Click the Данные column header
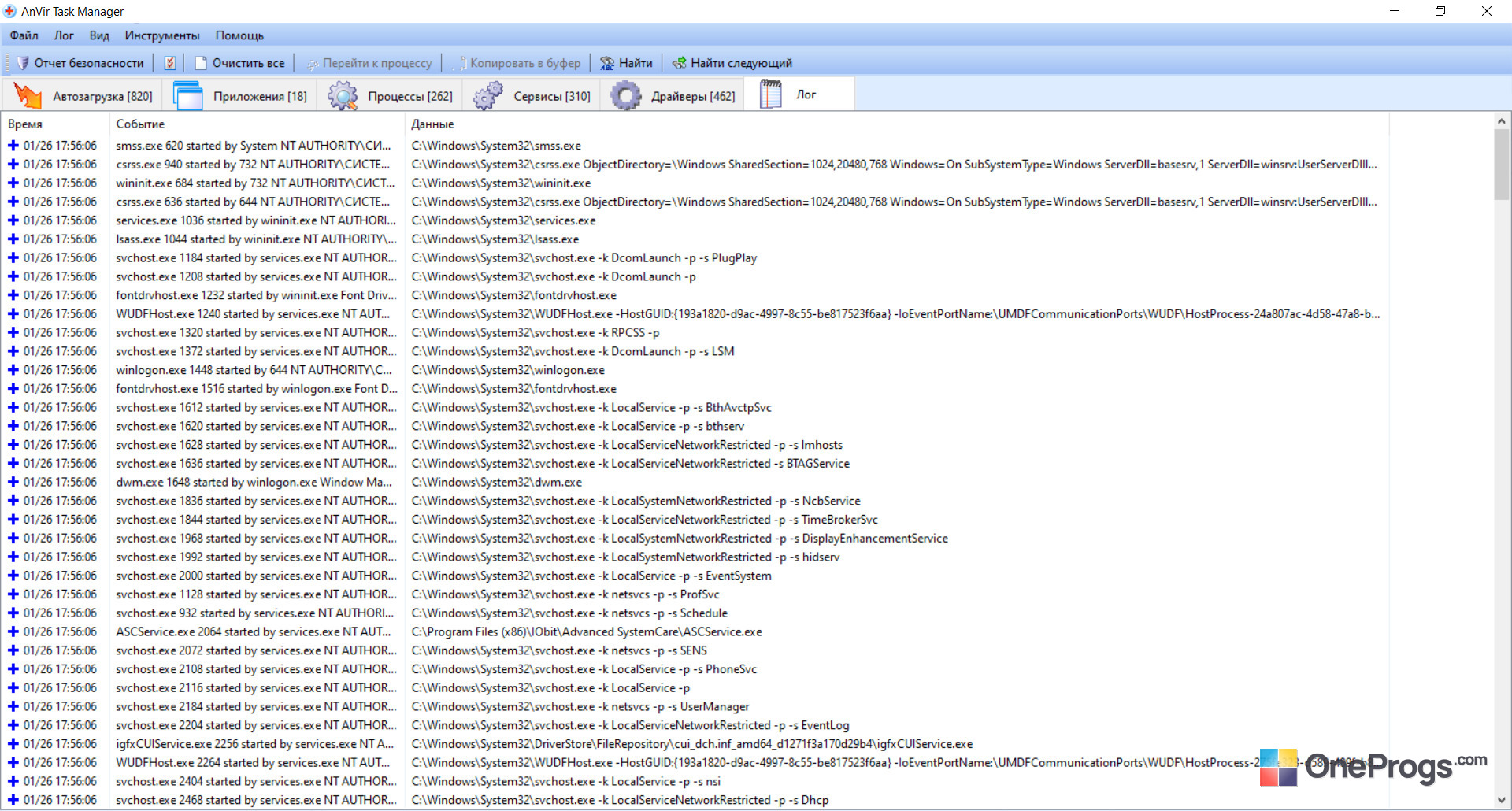Viewport: 1512px width, 811px height. (x=897, y=124)
